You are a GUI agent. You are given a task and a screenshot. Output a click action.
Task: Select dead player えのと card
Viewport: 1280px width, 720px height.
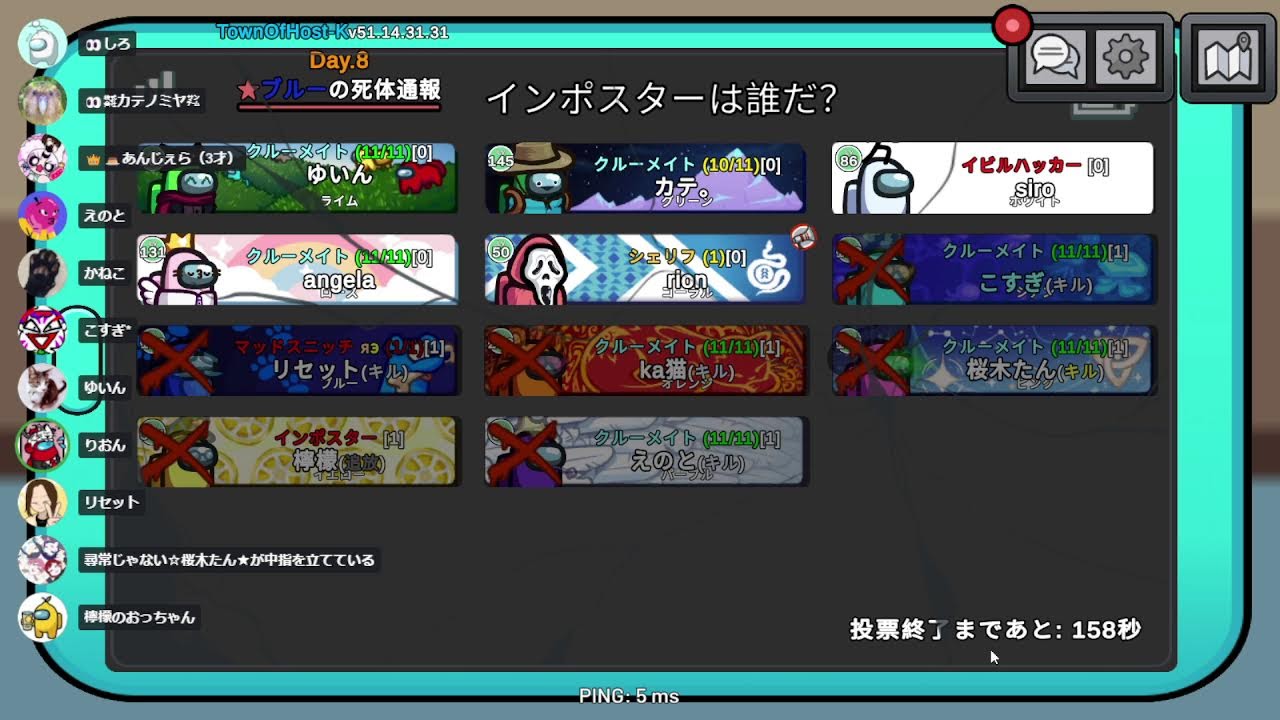tap(646, 452)
